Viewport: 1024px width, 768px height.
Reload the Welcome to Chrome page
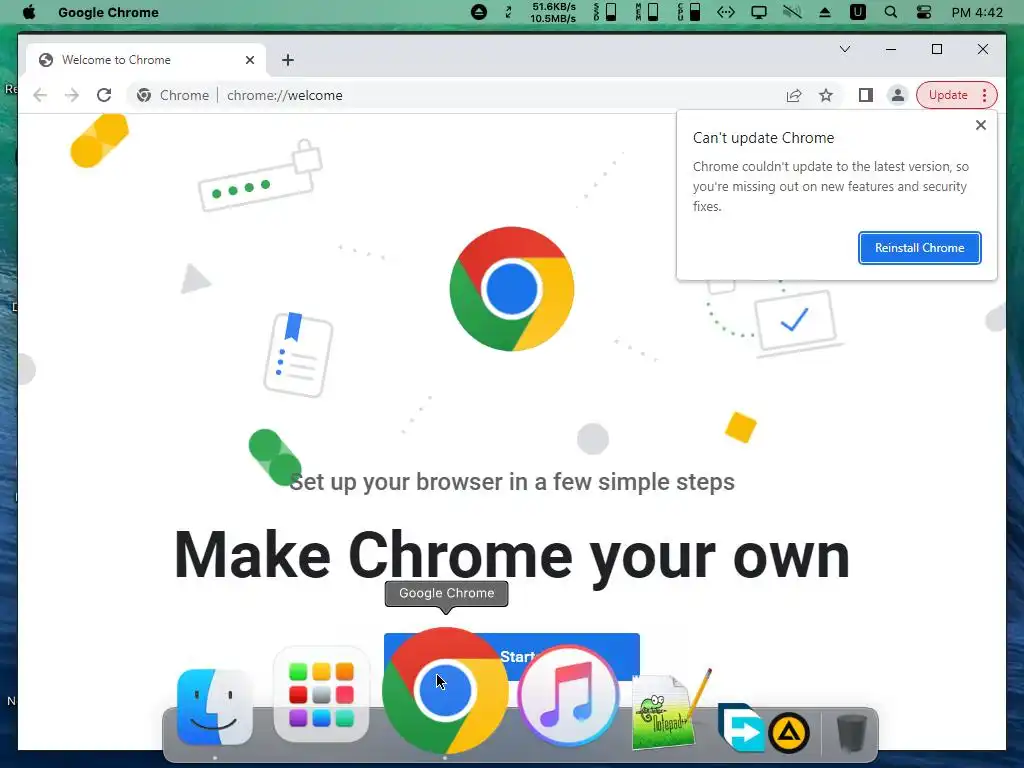click(104, 95)
